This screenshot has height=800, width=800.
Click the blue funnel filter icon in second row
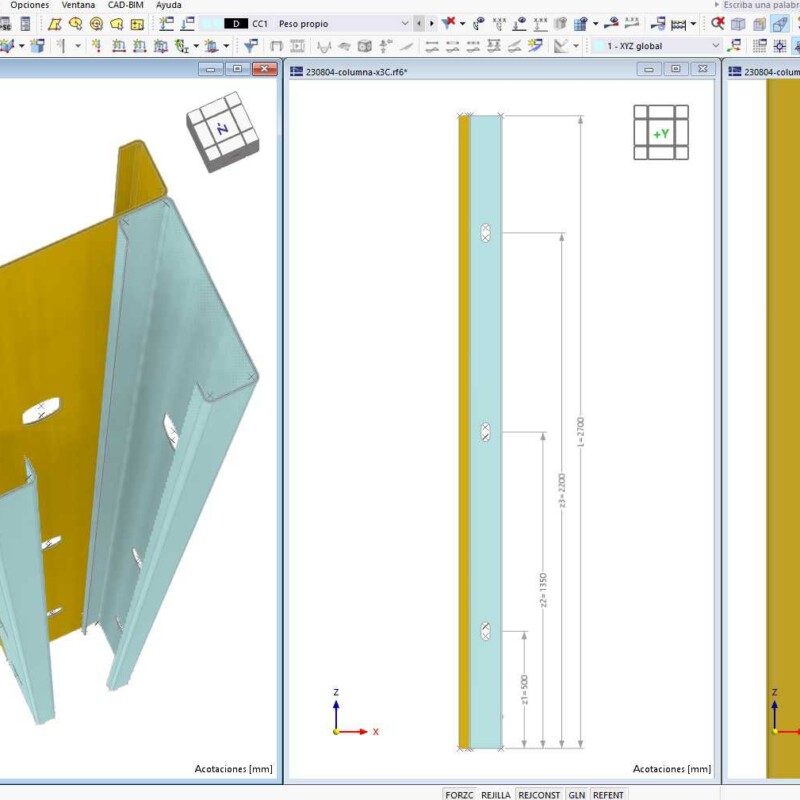coord(250,46)
